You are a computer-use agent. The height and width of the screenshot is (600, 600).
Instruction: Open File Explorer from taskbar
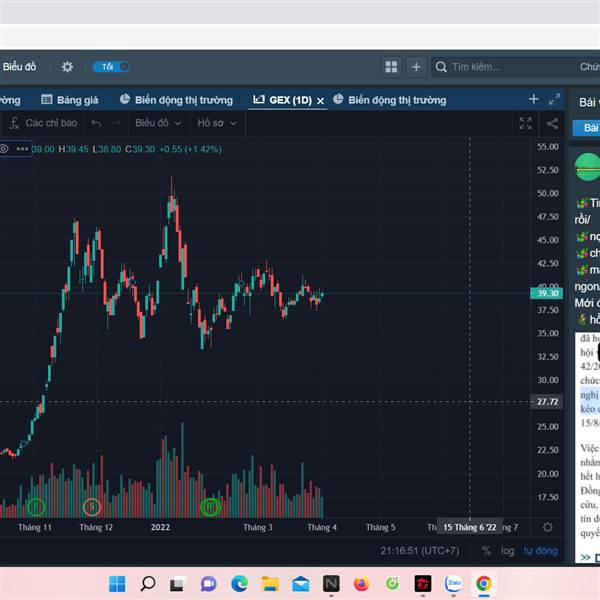click(x=270, y=584)
